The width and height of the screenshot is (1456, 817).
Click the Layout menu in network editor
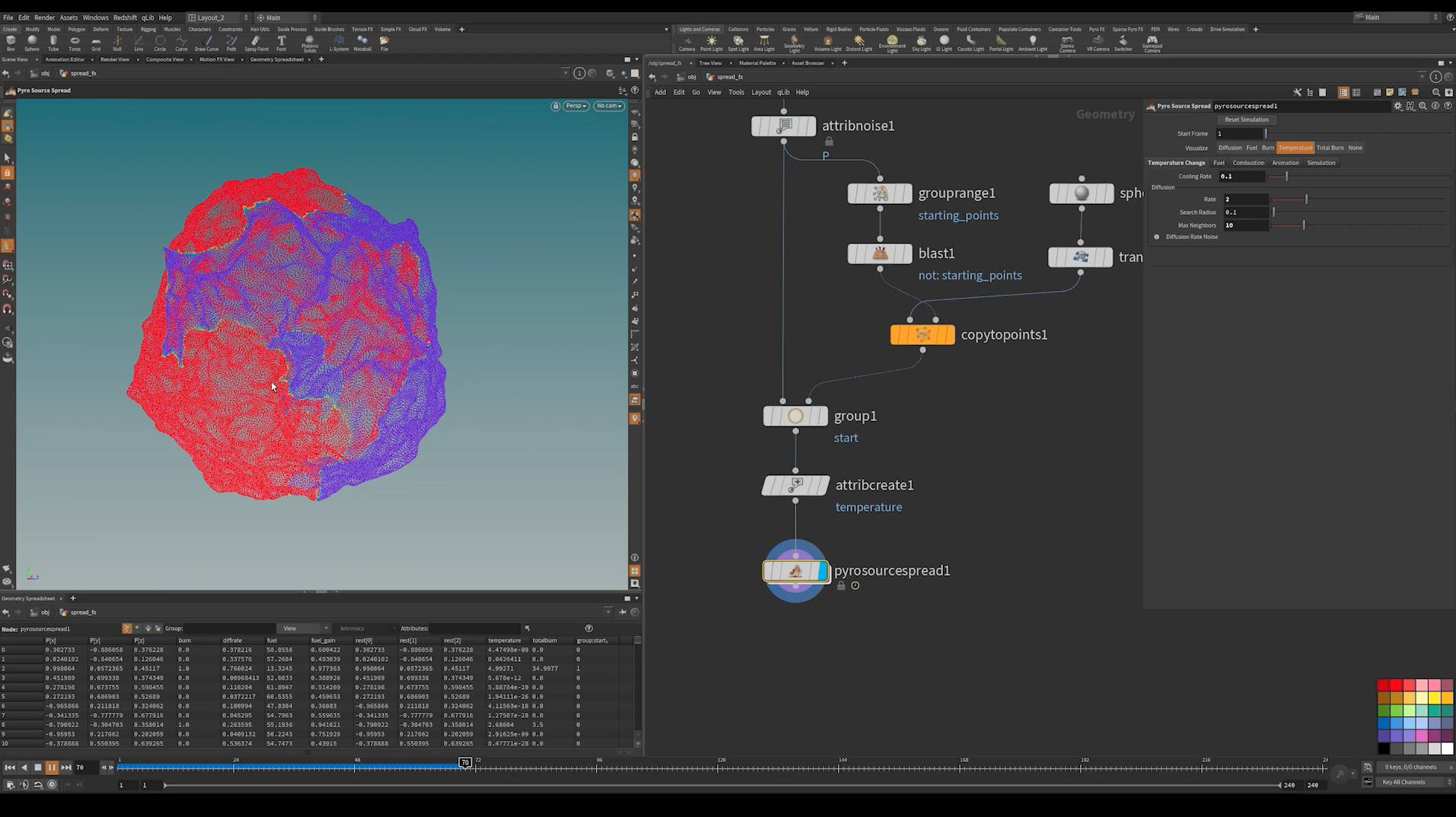click(x=760, y=92)
